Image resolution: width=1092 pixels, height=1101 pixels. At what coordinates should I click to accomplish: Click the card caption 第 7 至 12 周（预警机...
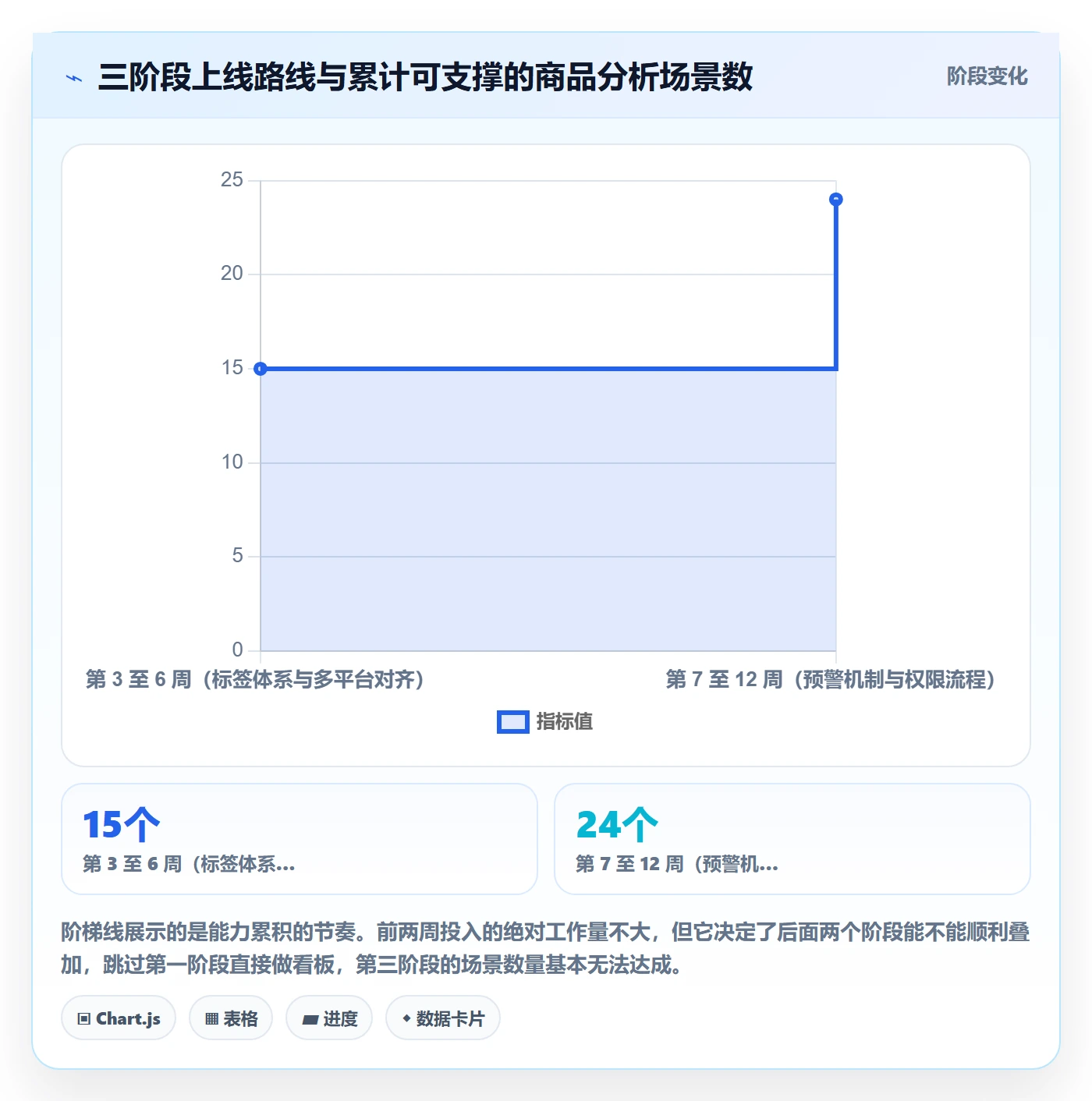tap(676, 864)
